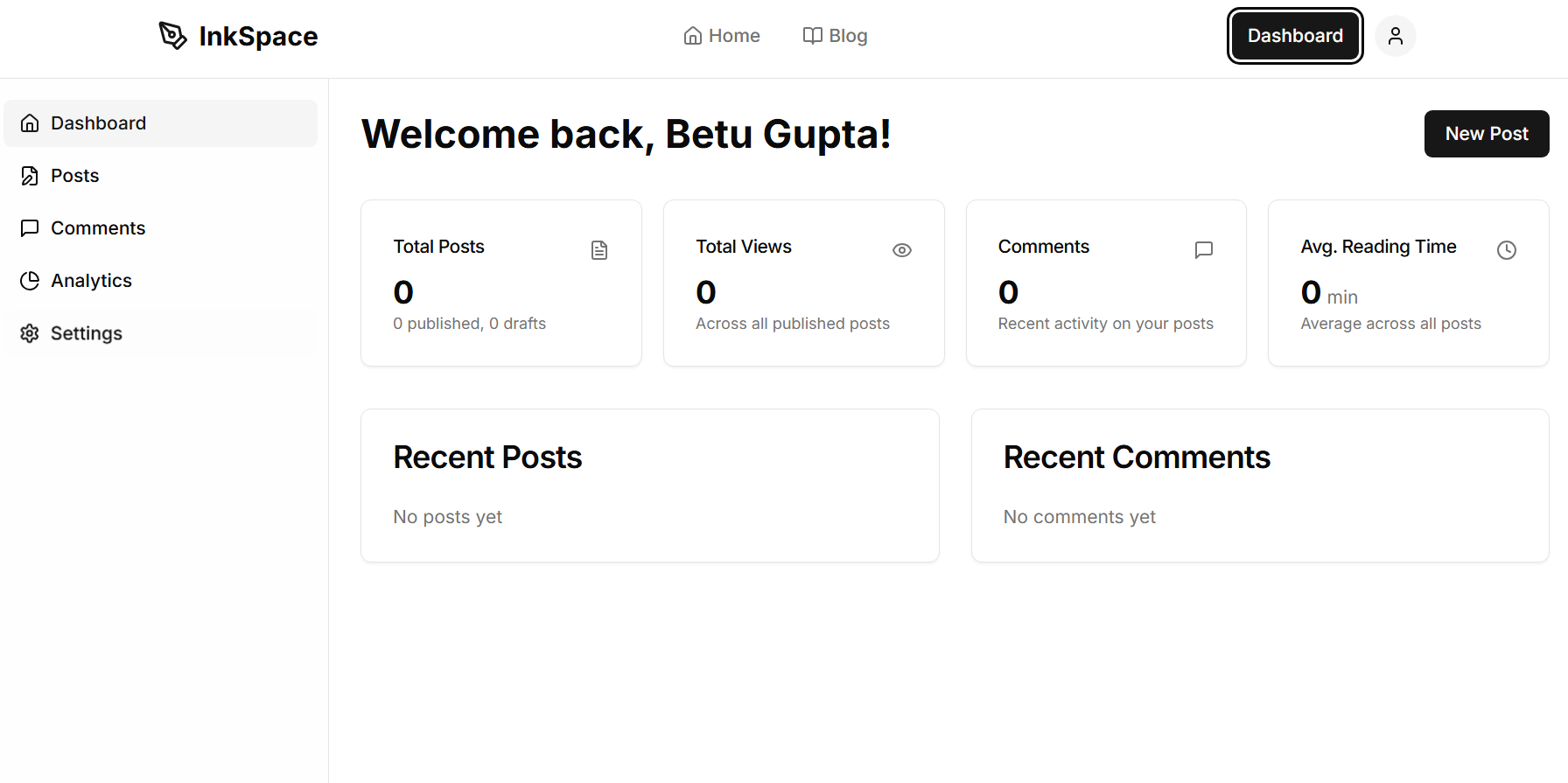1568x783 pixels.
Task: Click the open book icon beside Blog
Action: [813, 36]
